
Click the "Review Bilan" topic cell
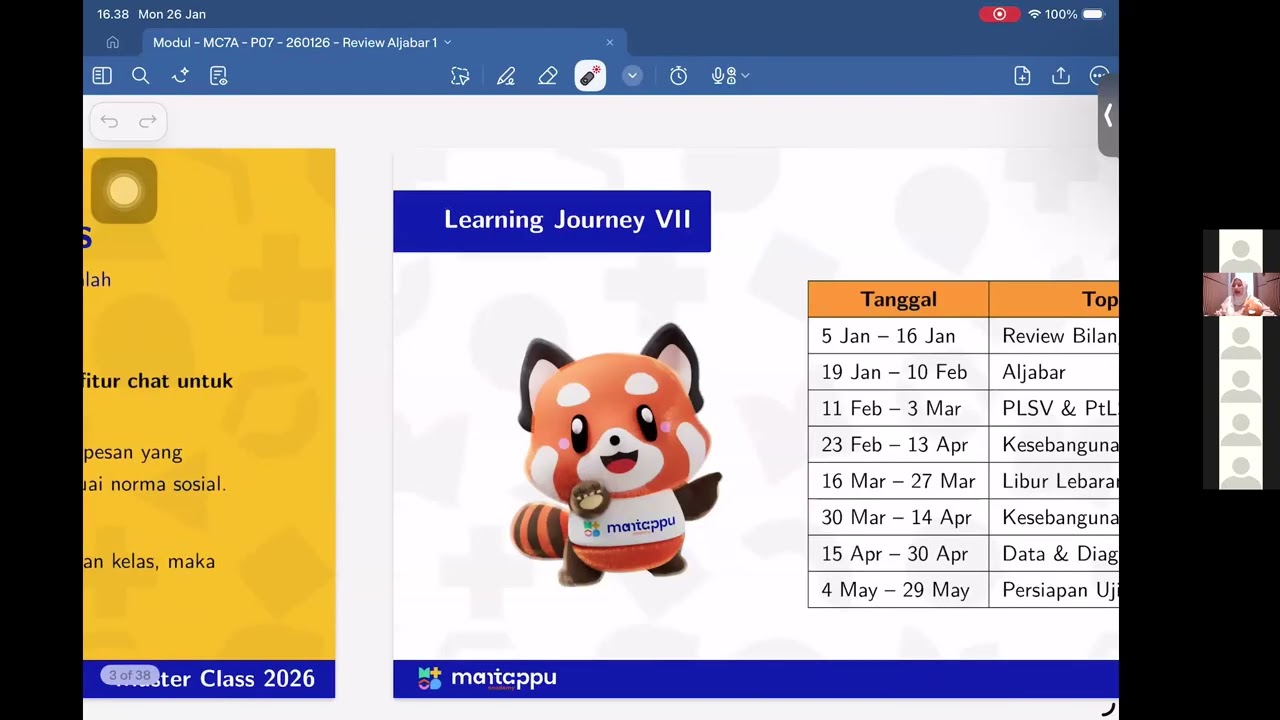[x=1054, y=336]
